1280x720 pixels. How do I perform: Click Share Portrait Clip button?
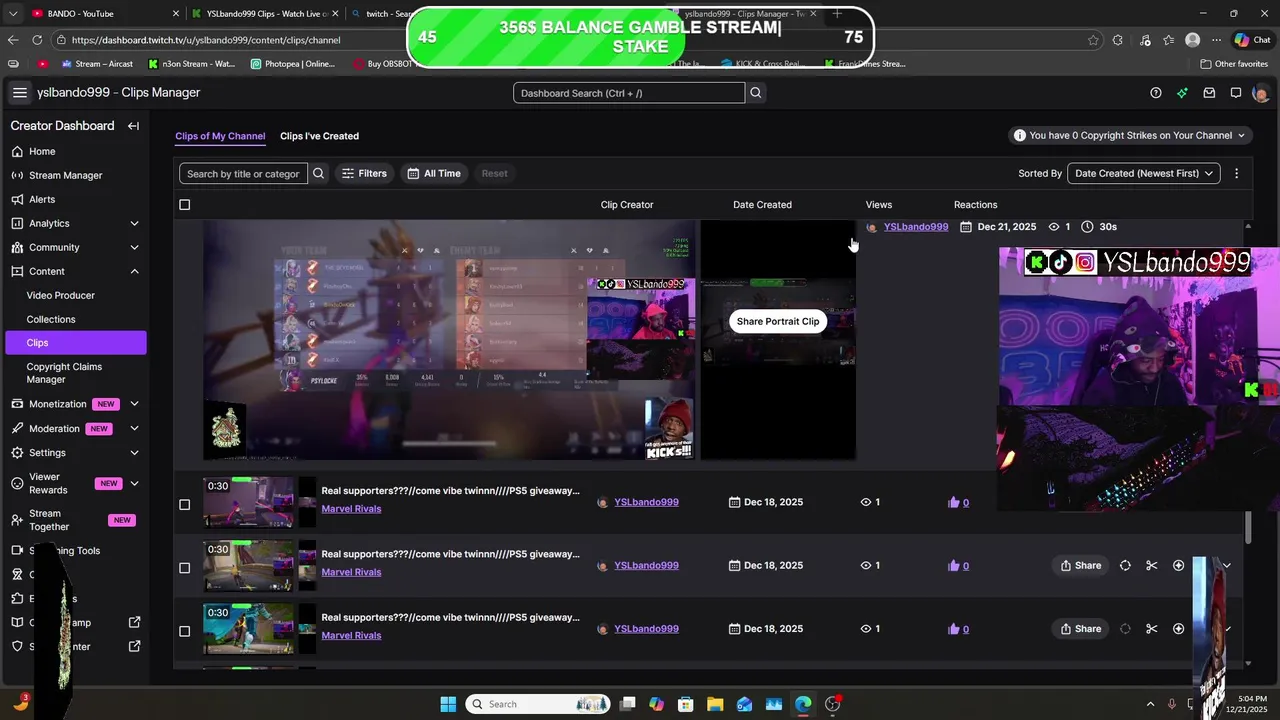[778, 321]
